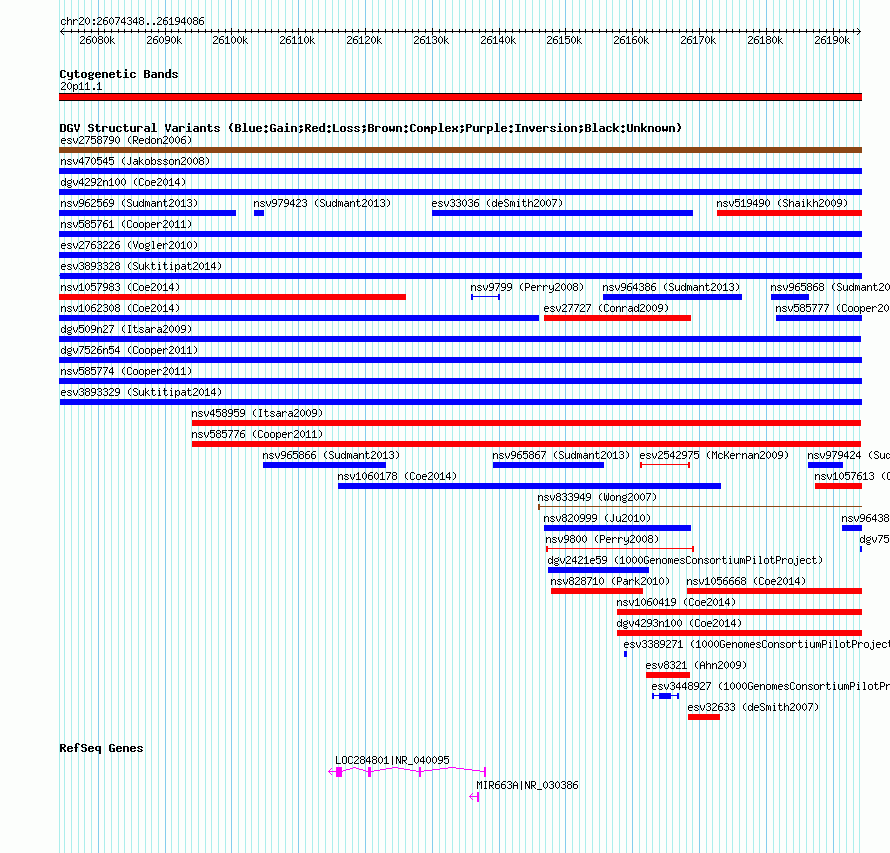The width and height of the screenshot is (890, 853).
Task: Click the nsv965868 variant label
Action: point(830,287)
